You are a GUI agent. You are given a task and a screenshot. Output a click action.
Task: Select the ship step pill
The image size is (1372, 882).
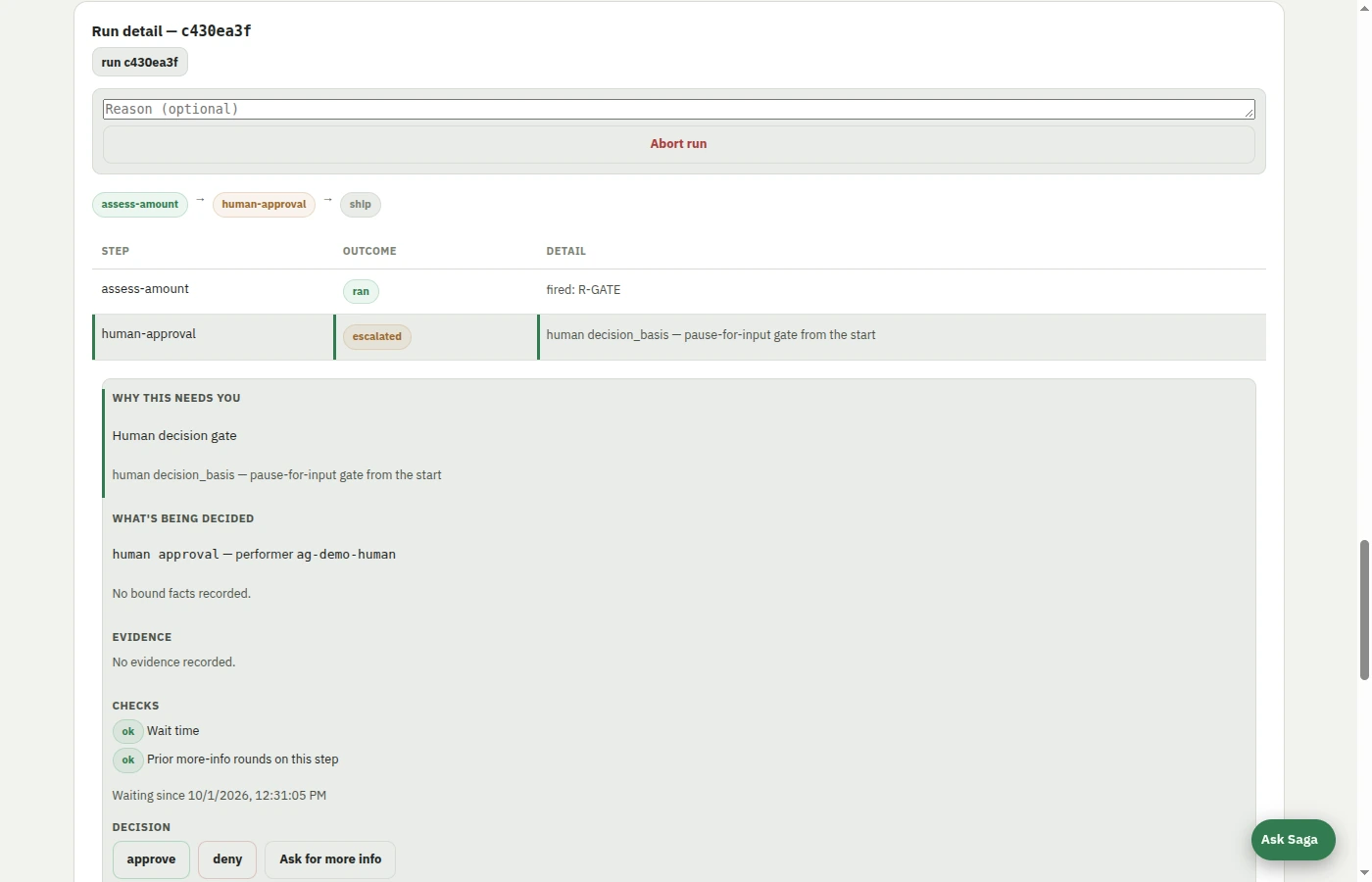coord(361,205)
